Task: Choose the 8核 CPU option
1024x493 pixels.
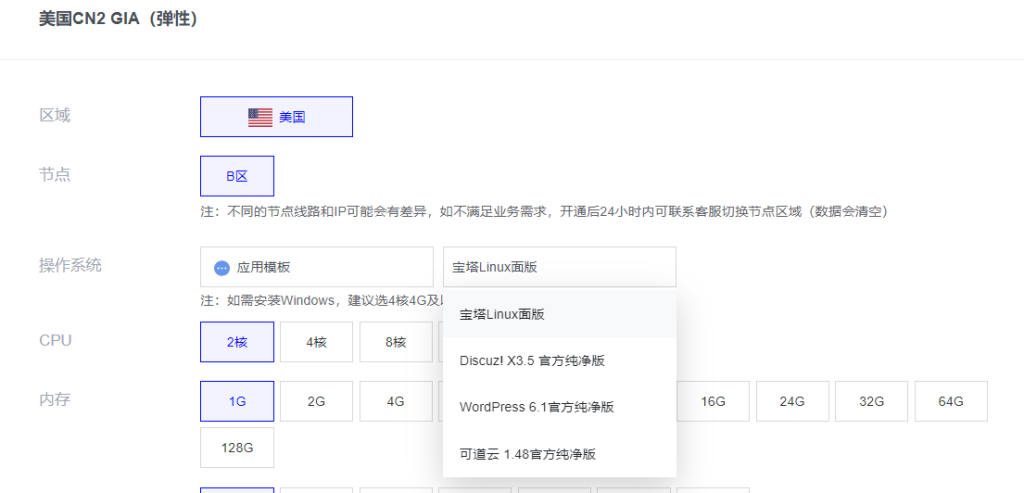Action: [396, 342]
